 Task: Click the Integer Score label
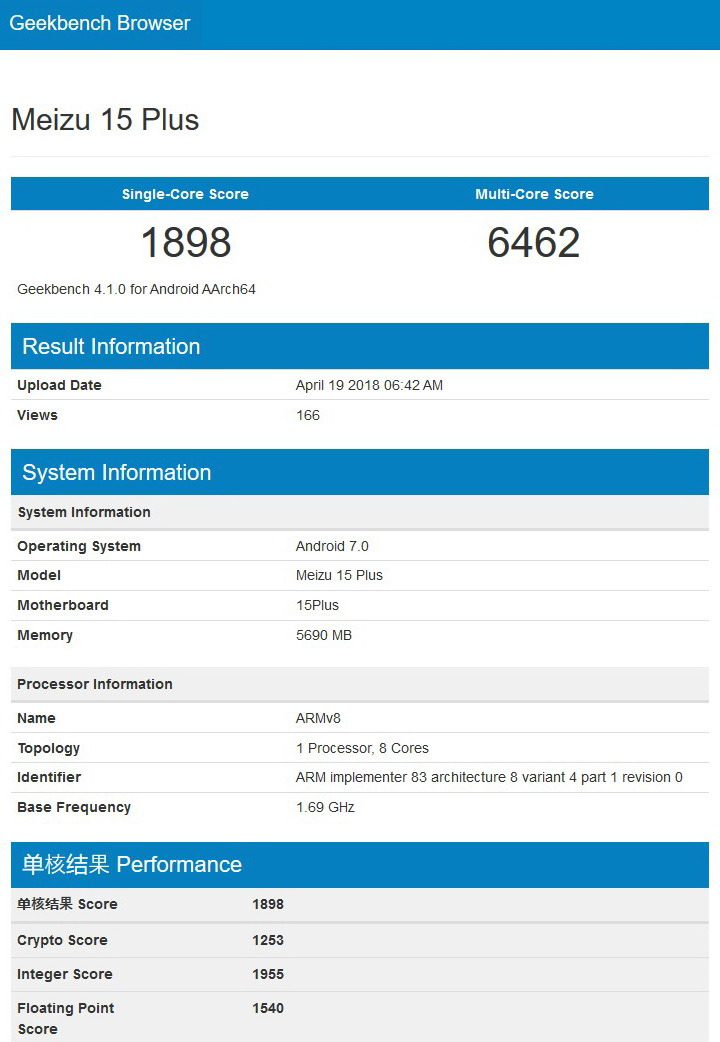(65, 974)
